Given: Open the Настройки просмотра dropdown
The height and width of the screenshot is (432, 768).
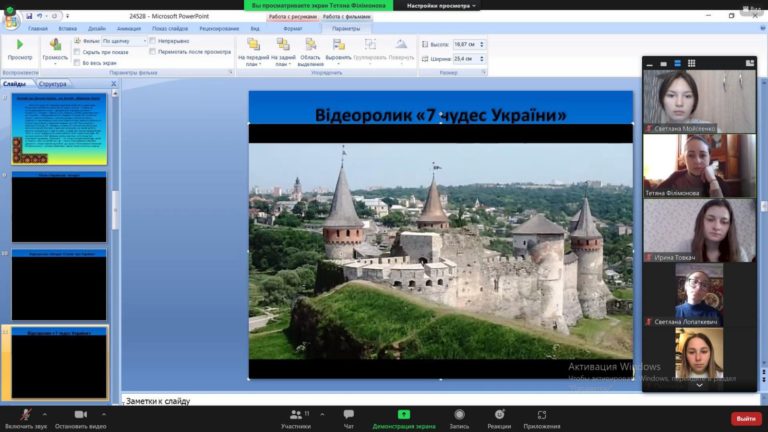Looking at the screenshot, I should 441,6.
